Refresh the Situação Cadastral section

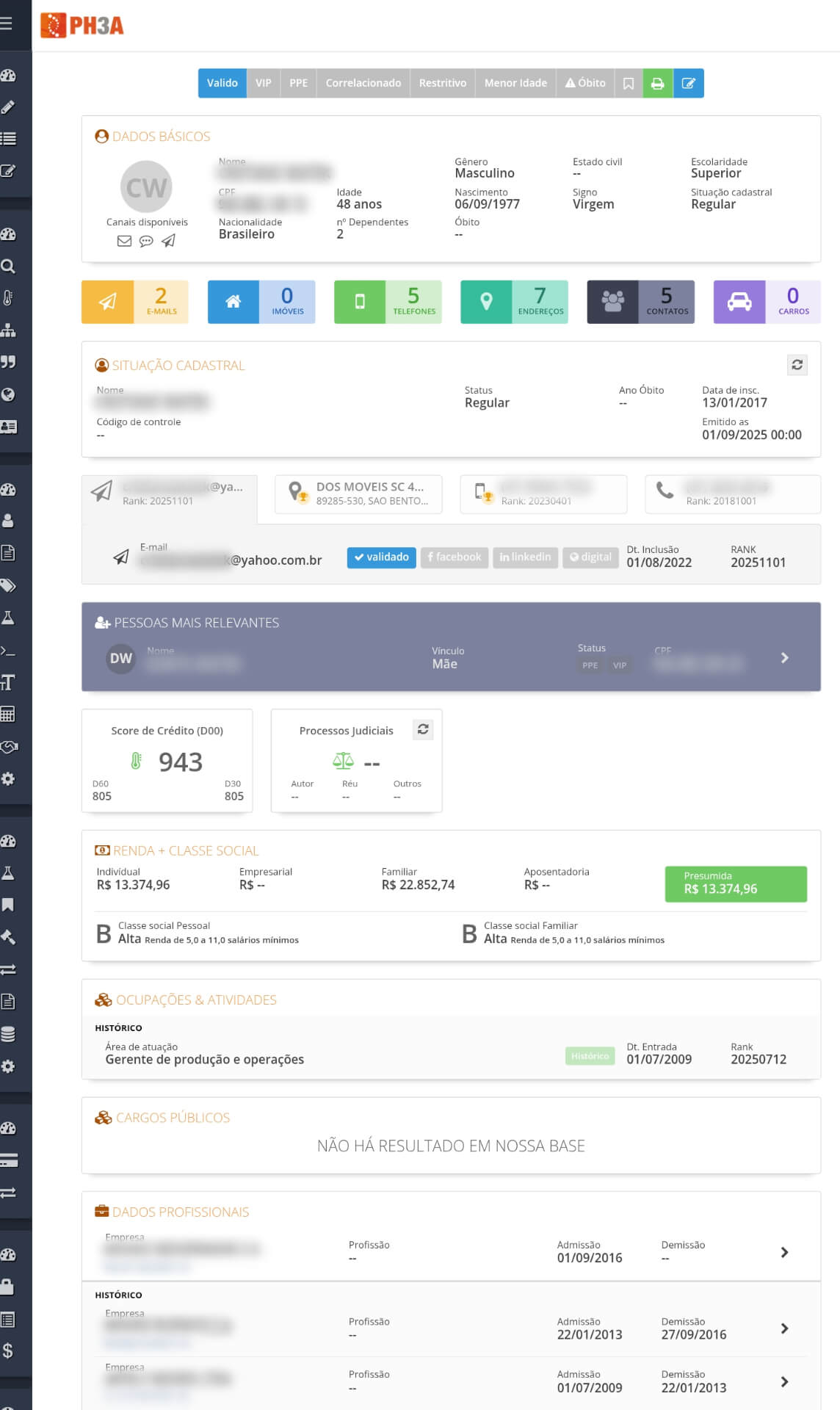pos(797,365)
